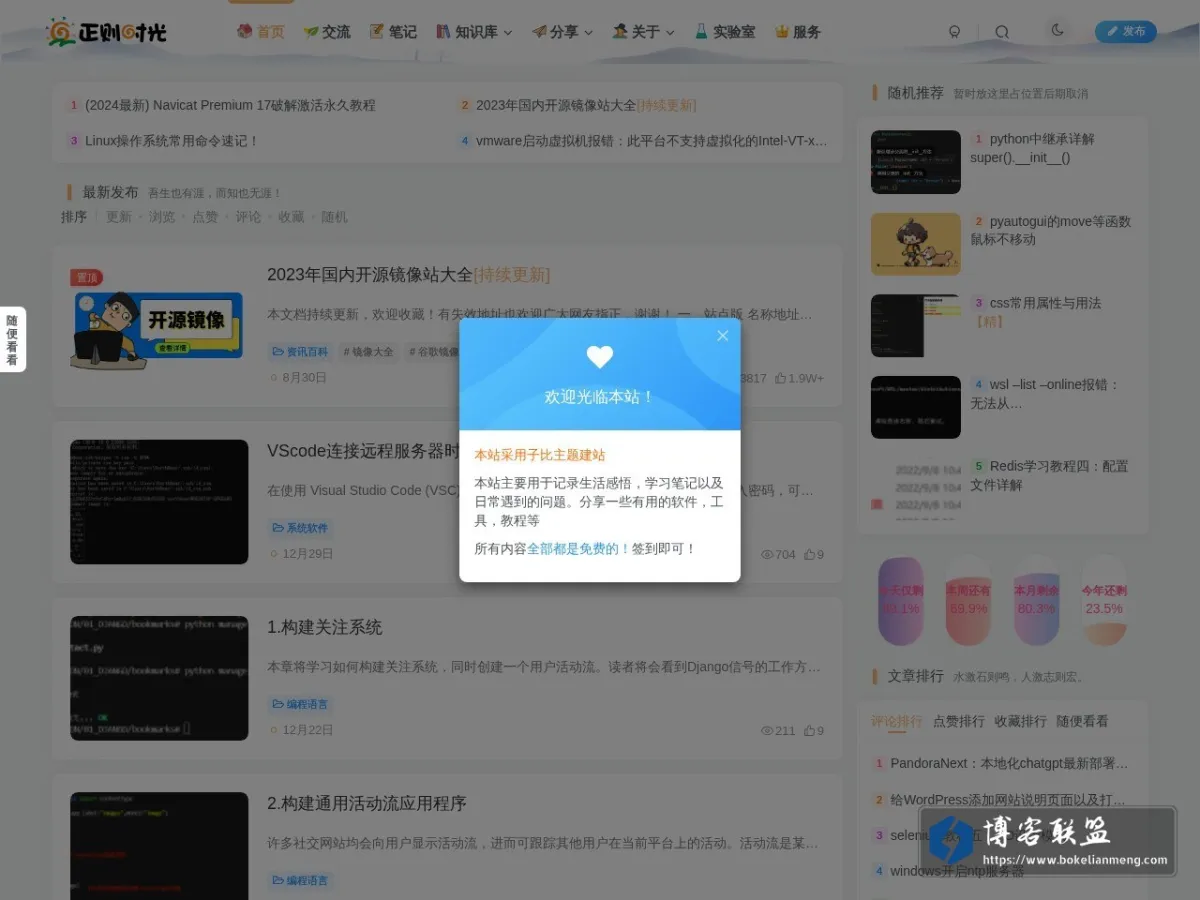Screen dimensions: 1200x900
Task: Click the 本周还有 progress capsule
Action: tap(968, 601)
